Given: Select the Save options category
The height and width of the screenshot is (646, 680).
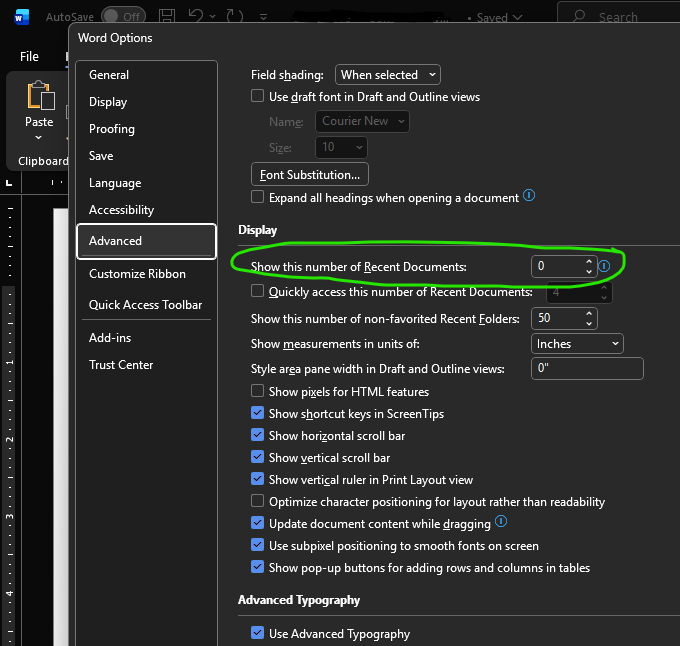Looking at the screenshot, I should pos(147,156).
